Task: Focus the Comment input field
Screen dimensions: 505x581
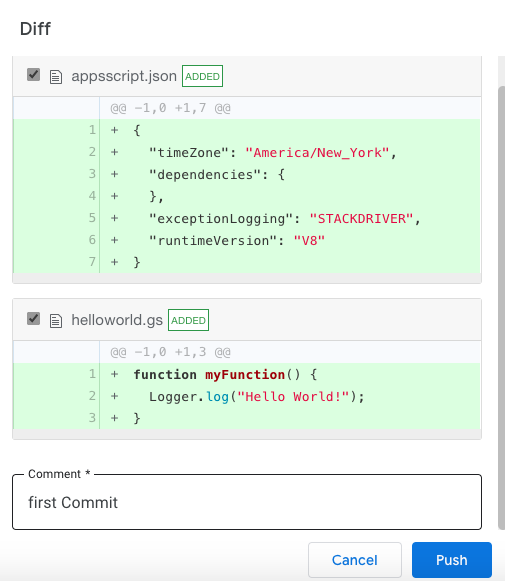Action: [247, 502]
